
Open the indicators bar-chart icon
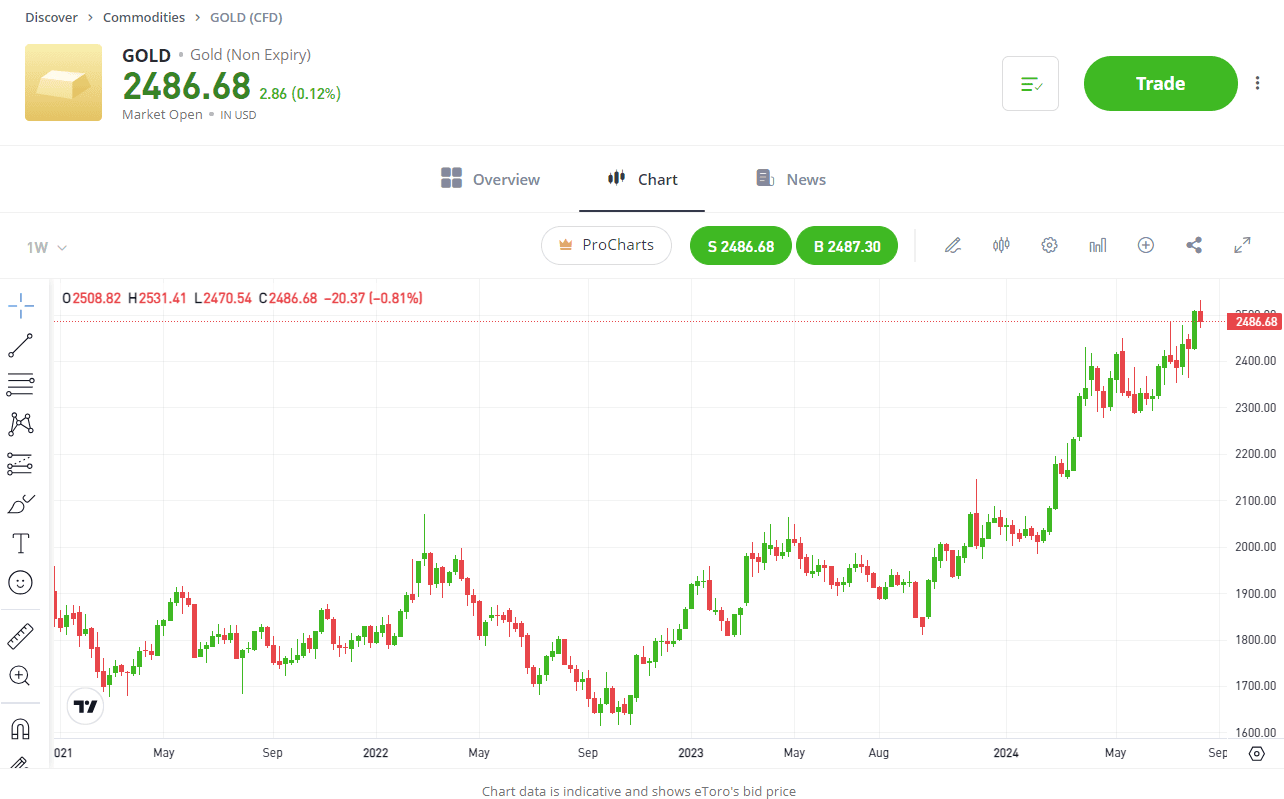1098,245
